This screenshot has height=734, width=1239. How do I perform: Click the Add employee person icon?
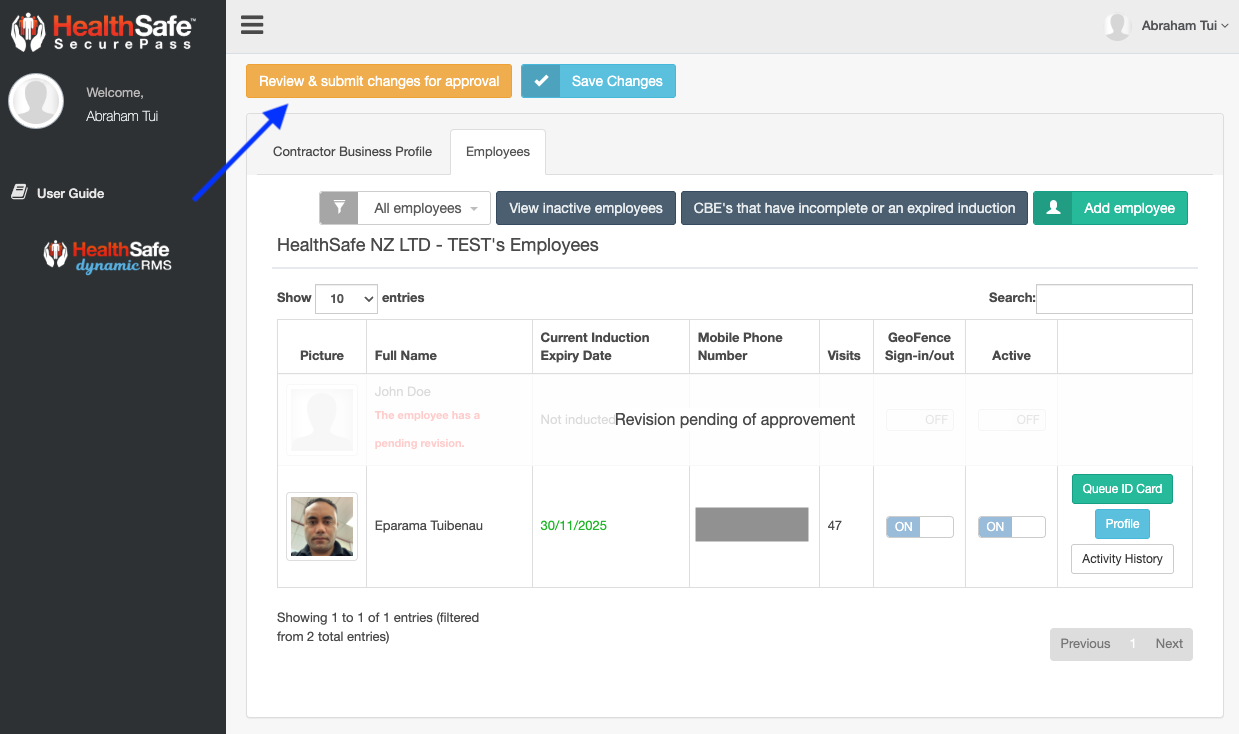[x=1052, y=208]
